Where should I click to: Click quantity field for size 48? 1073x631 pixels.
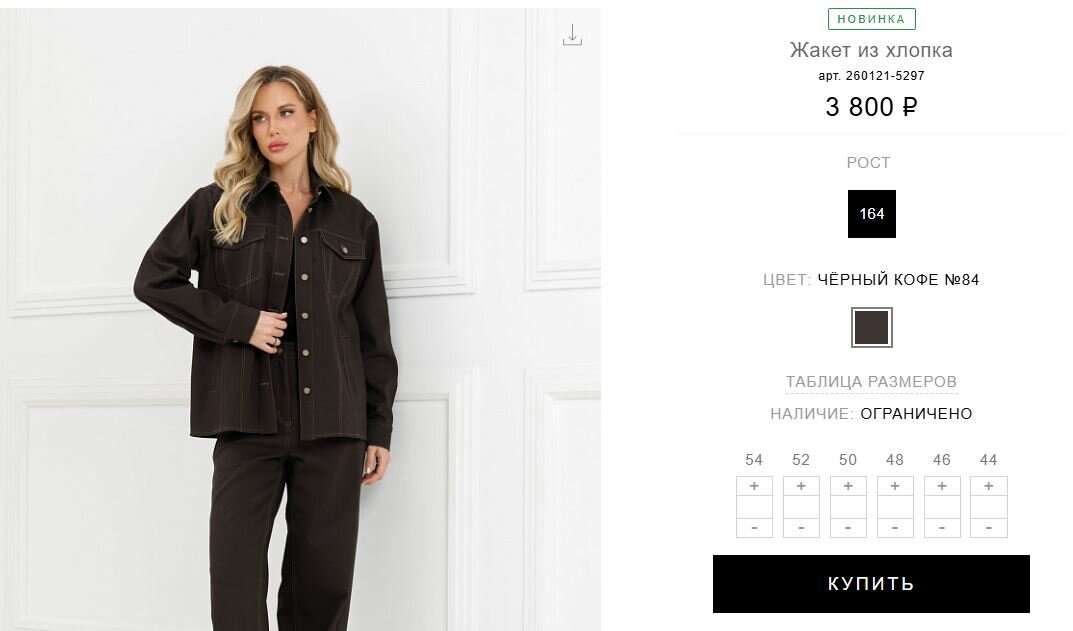pos(895,507)
